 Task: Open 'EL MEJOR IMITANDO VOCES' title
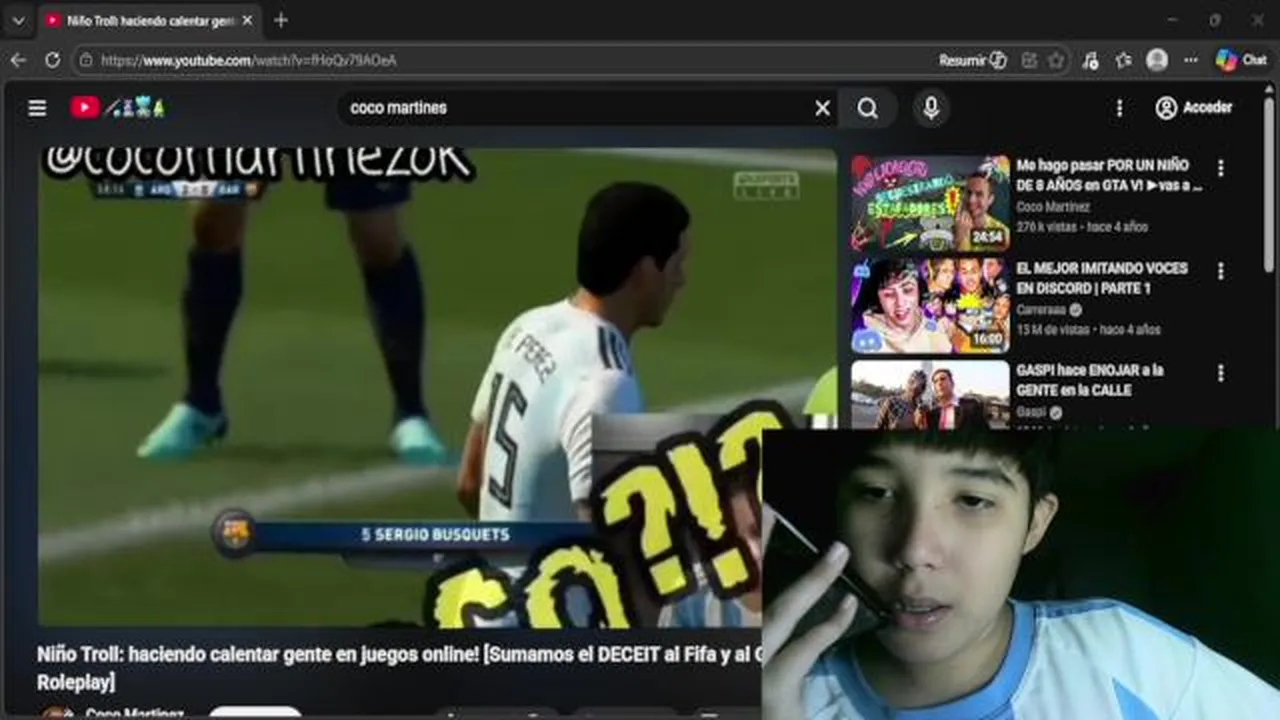1101,278
